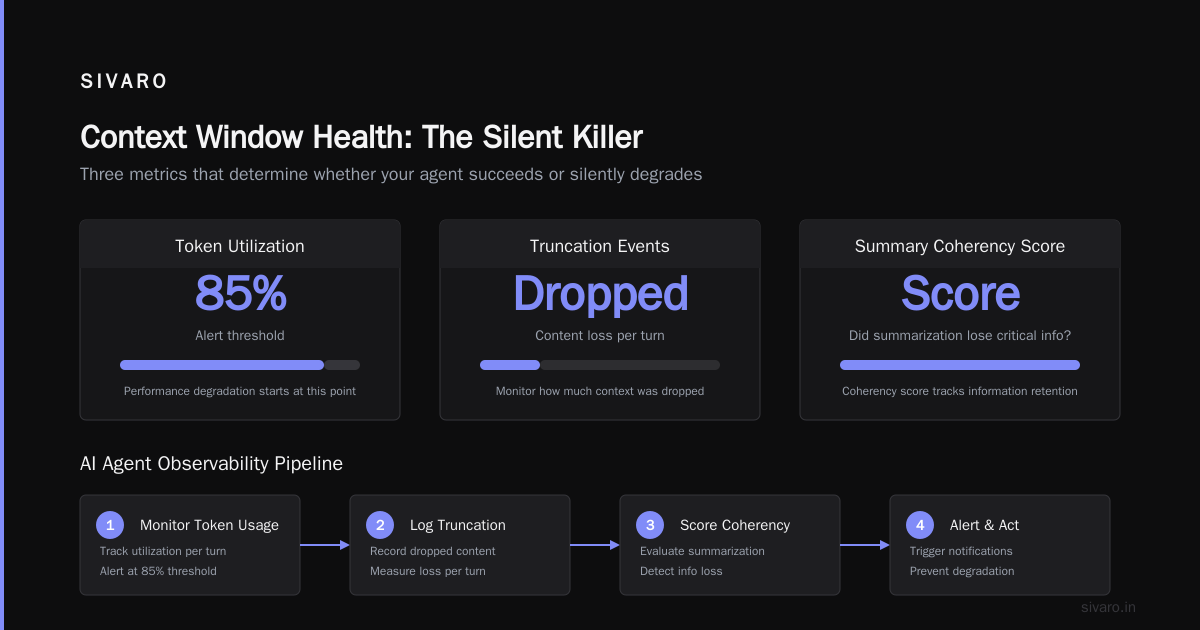This screenshot has height=630, width=1200.
Task: Click the Alert & Act step title
Action: (984, 525)
